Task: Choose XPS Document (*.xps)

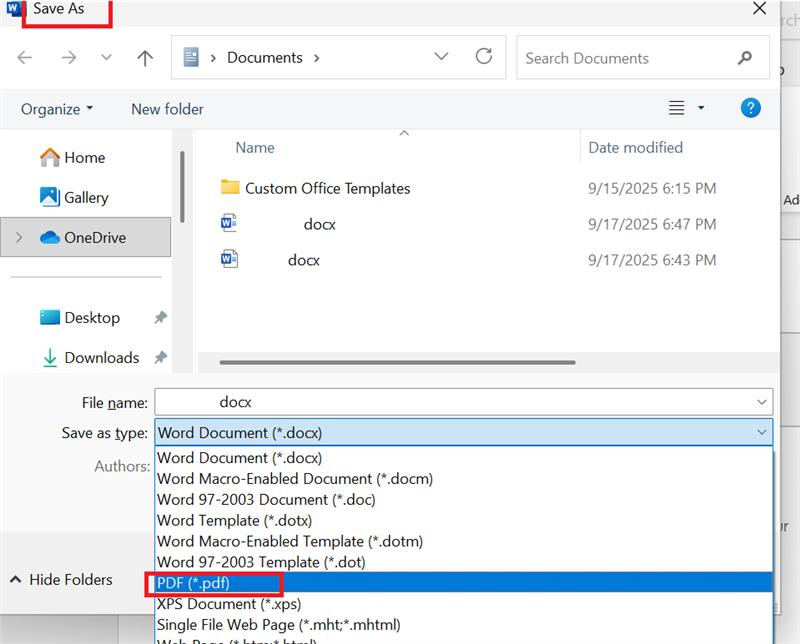Action: coord(464,604)
